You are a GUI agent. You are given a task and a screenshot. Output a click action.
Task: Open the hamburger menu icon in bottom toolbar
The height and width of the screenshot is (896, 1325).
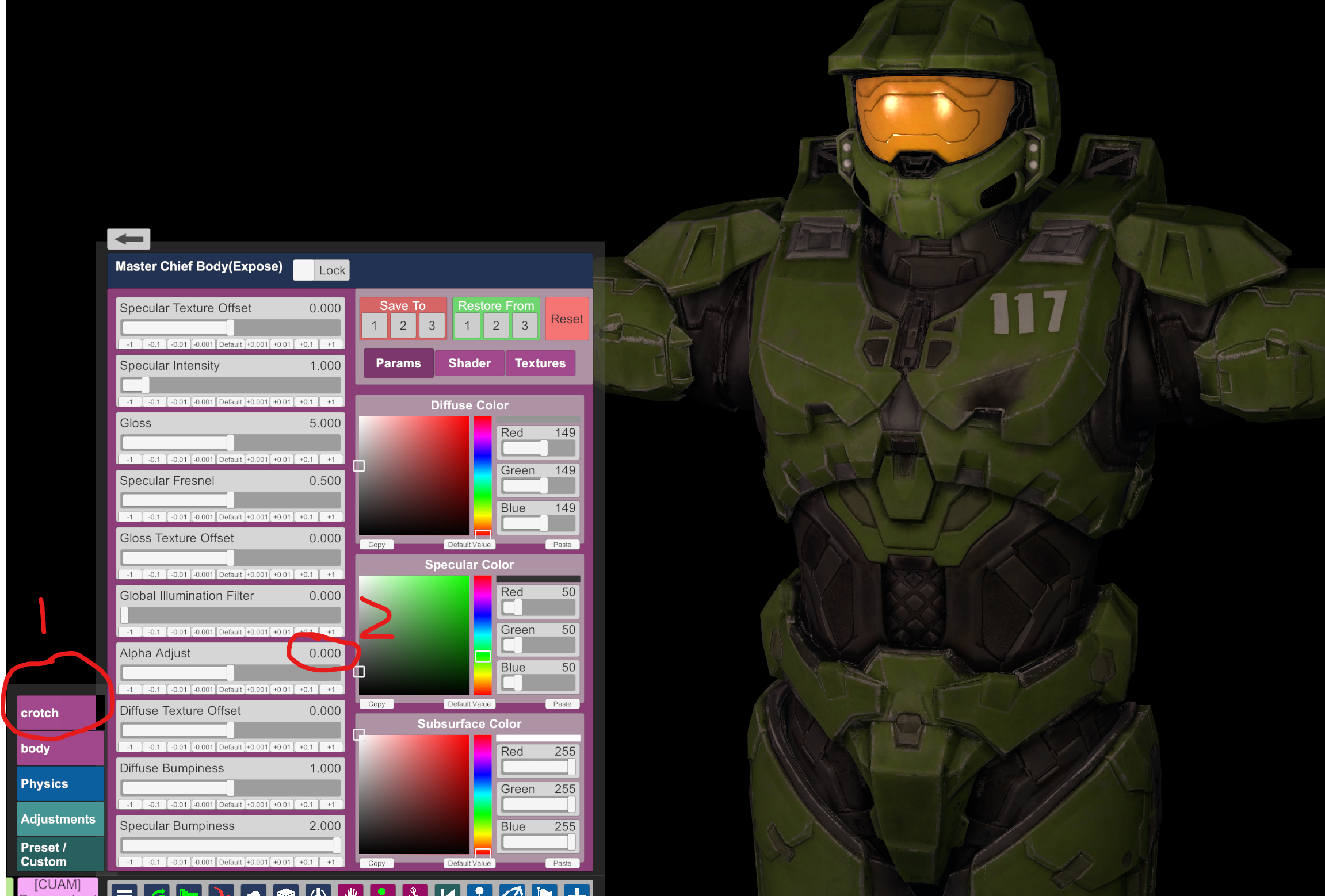point(124,890)
